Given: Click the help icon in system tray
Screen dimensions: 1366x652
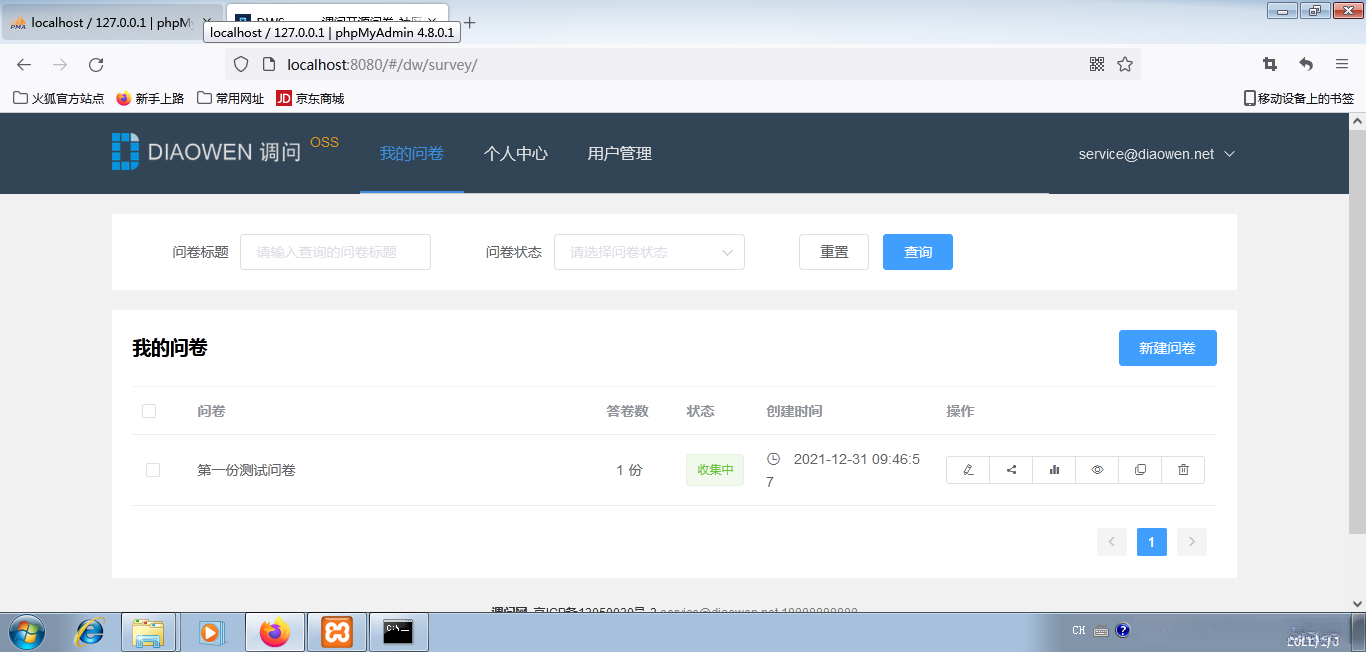Looking at the screenshot, I should [x=1123, y=631].
